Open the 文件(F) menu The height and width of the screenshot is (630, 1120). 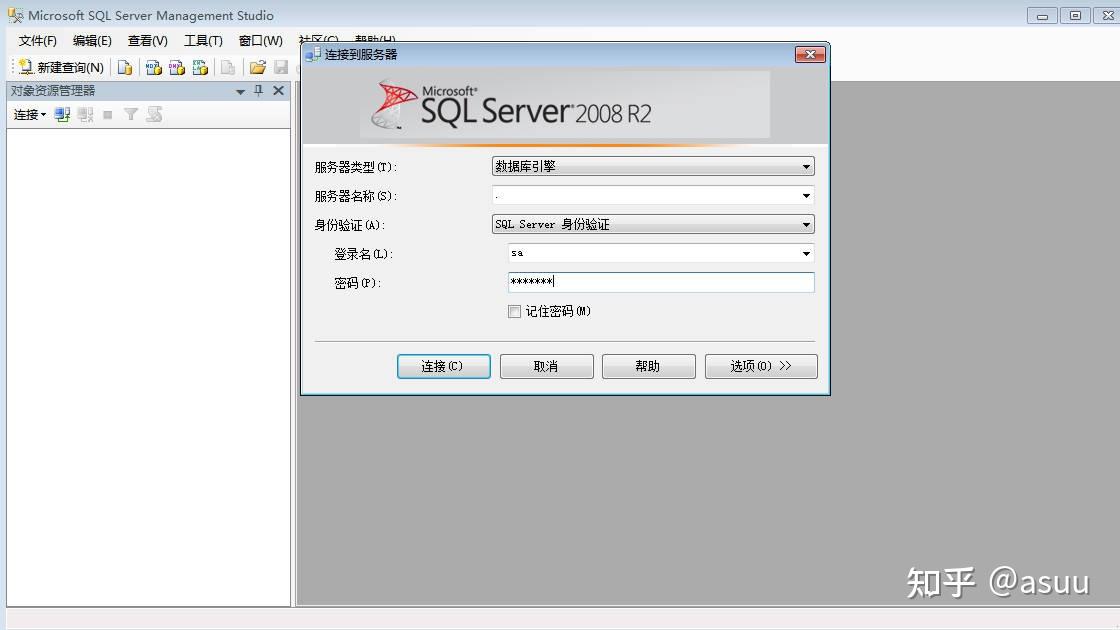[37, 41]
